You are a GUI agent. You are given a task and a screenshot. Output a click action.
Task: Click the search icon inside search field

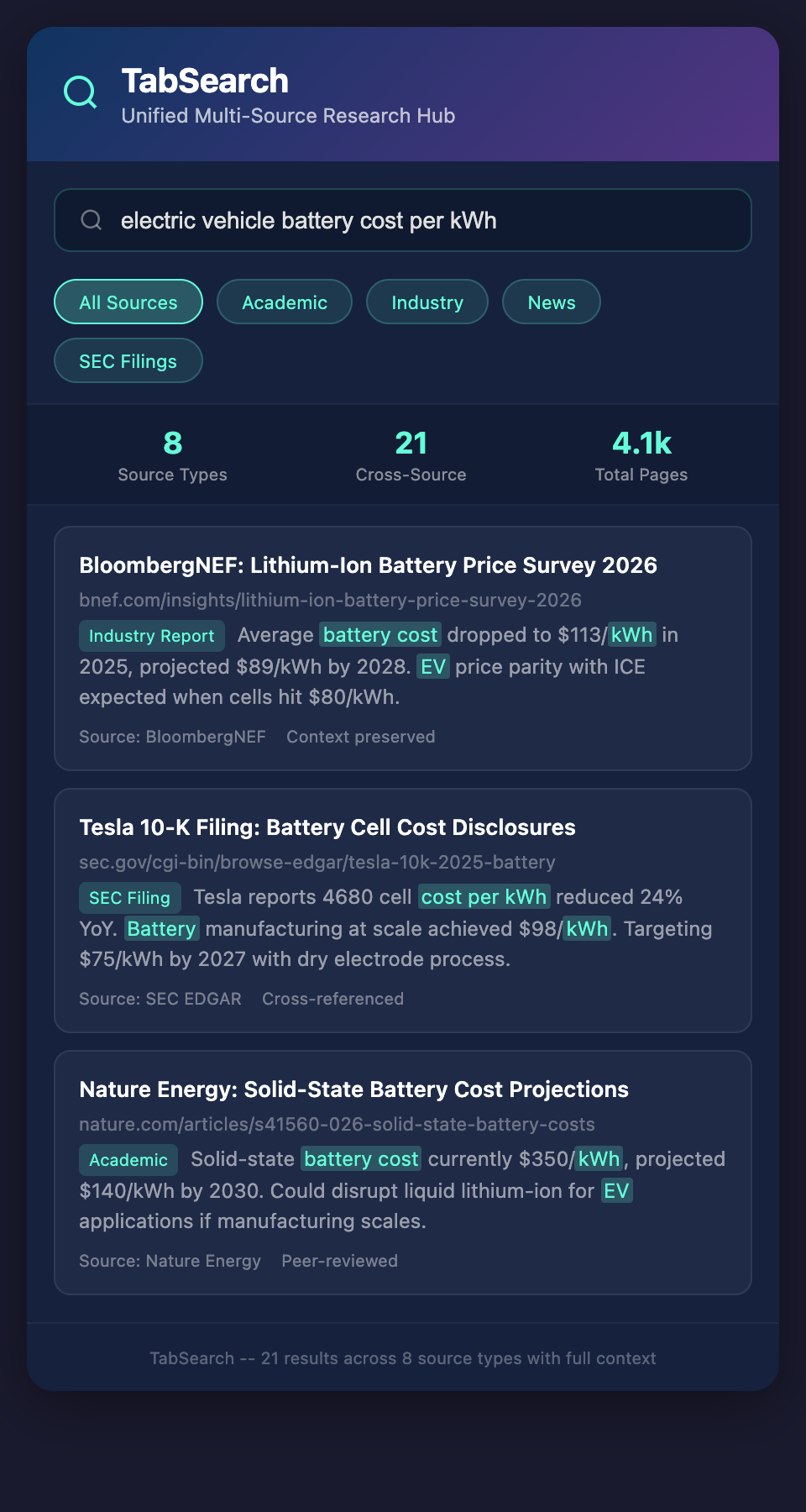[92, 220]
